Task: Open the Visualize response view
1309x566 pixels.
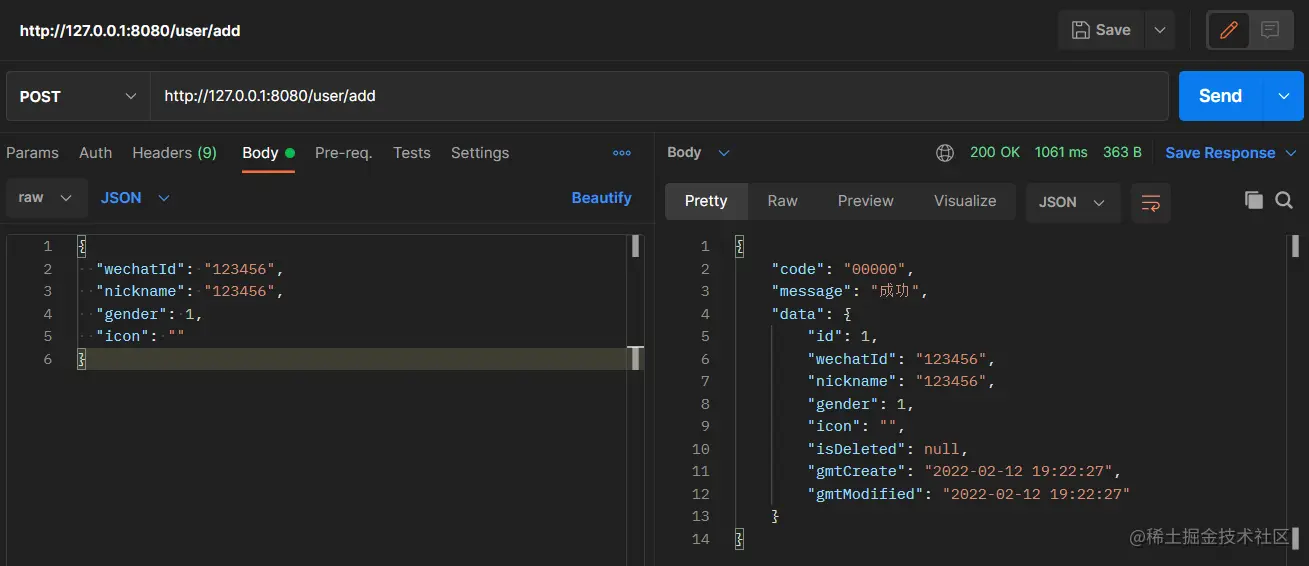Action: [x=965, y=201]
